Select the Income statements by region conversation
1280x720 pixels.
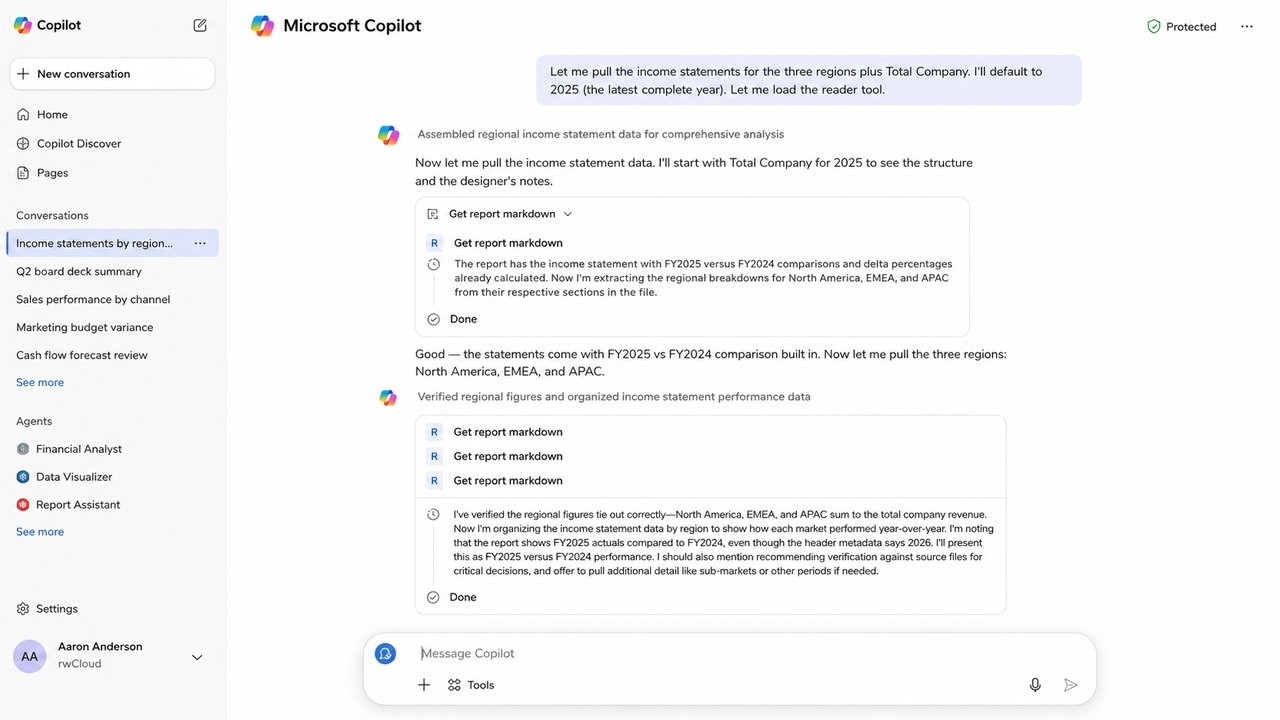pyautogui.click(x=112, y=243)
